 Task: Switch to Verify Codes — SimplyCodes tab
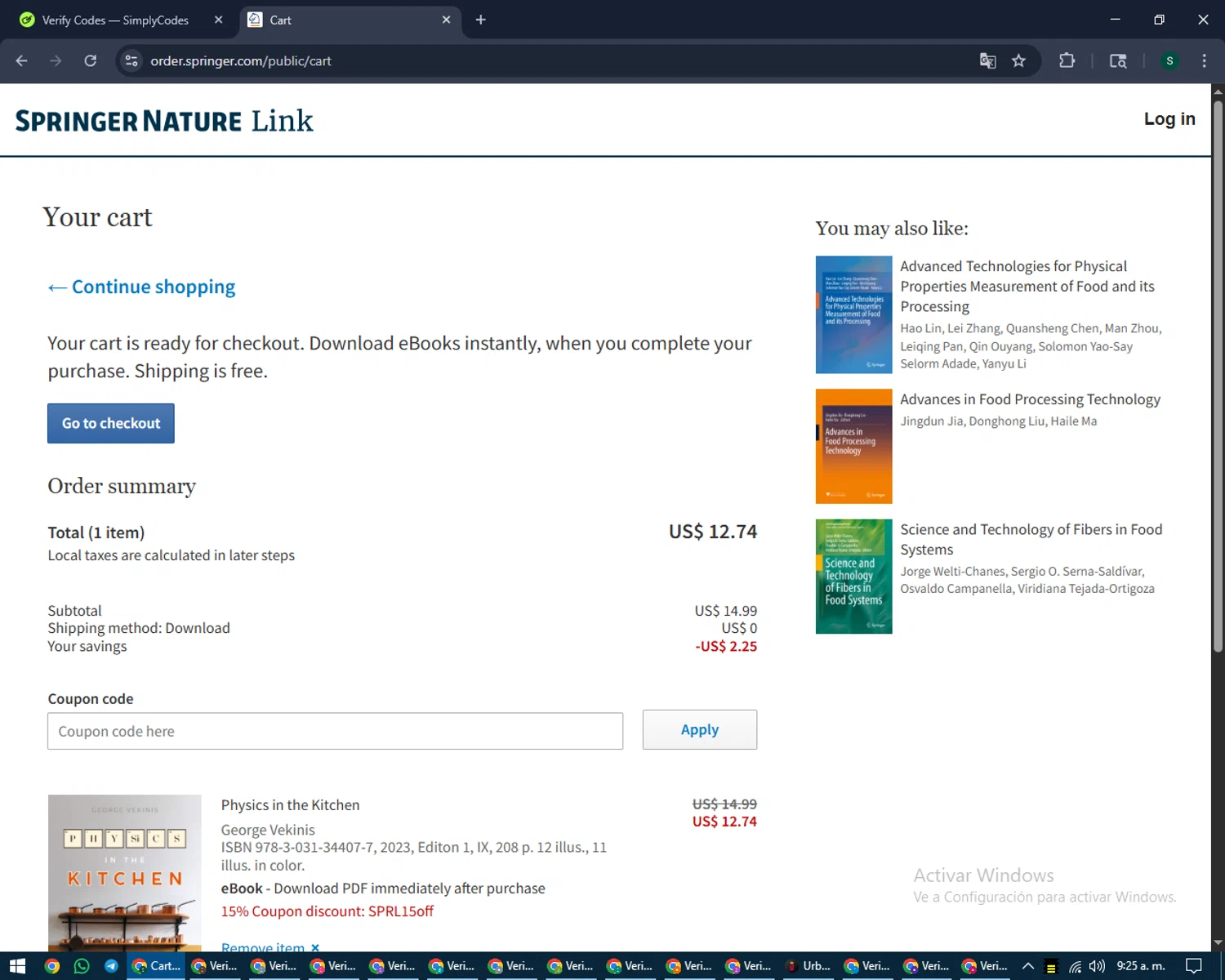pyautogui.click(x=114, y=20)
